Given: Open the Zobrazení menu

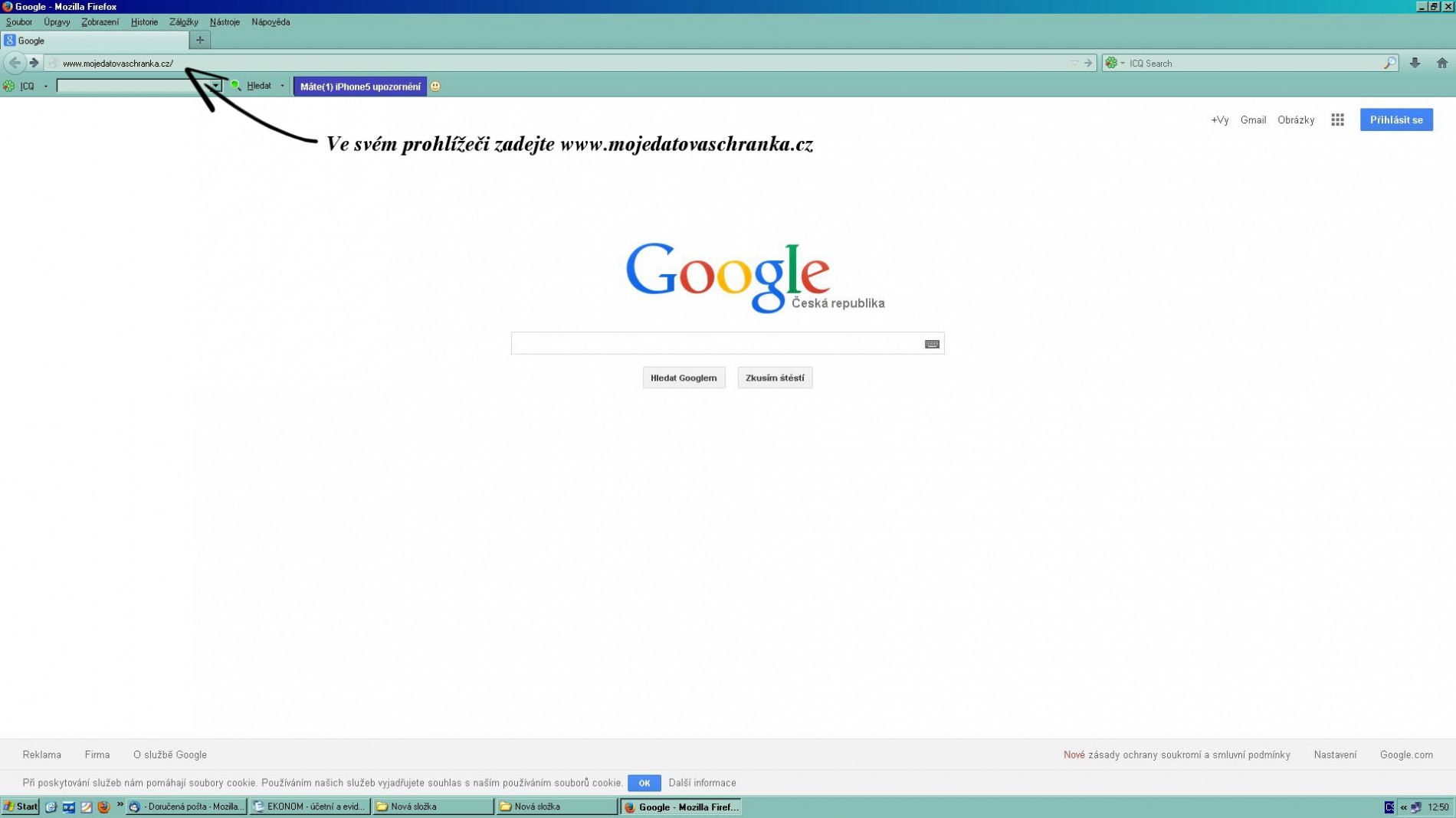Looking at the screenshot, I should [x=100, y=22].
